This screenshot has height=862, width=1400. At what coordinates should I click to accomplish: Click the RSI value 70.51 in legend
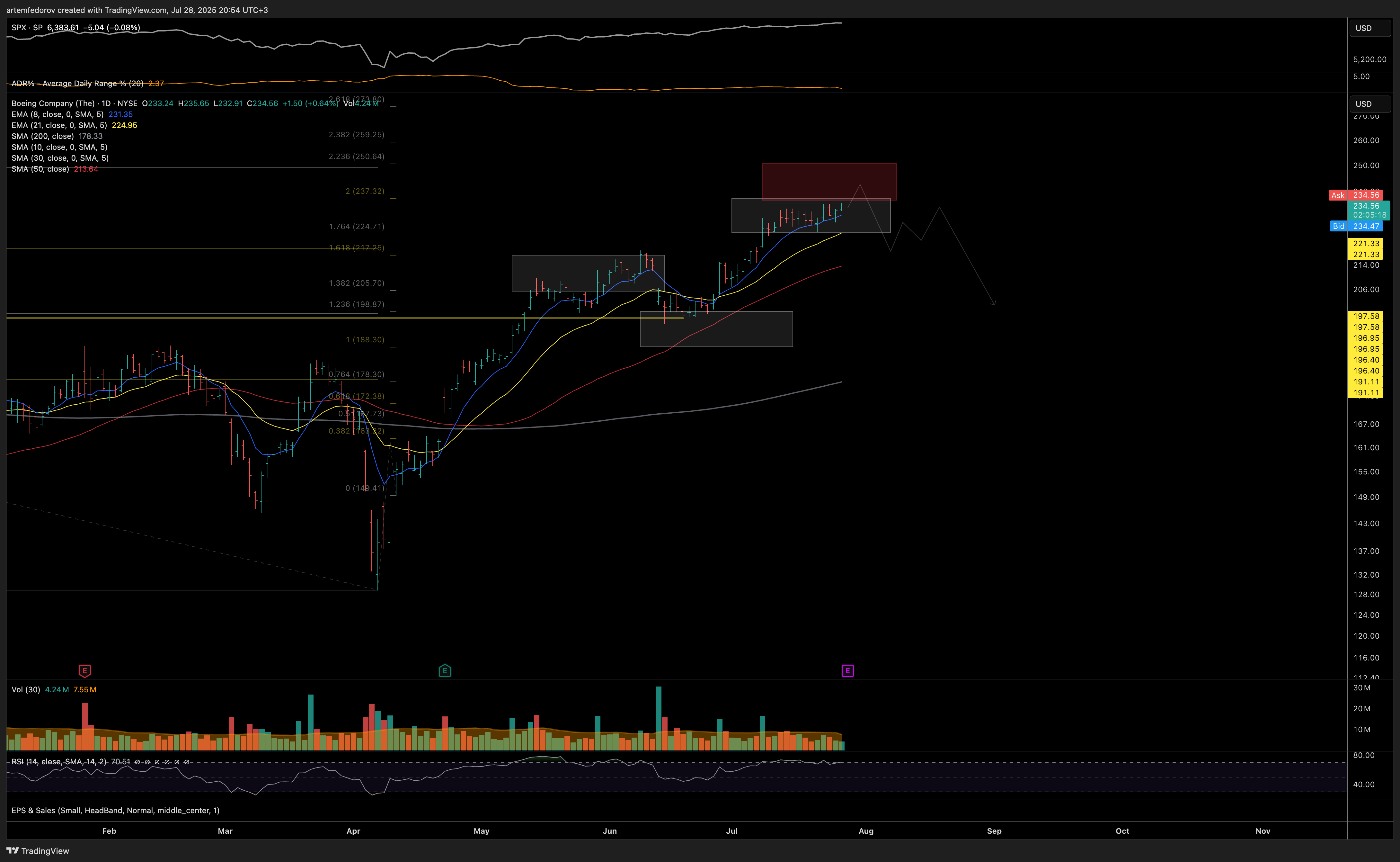(x=121, y=762)
